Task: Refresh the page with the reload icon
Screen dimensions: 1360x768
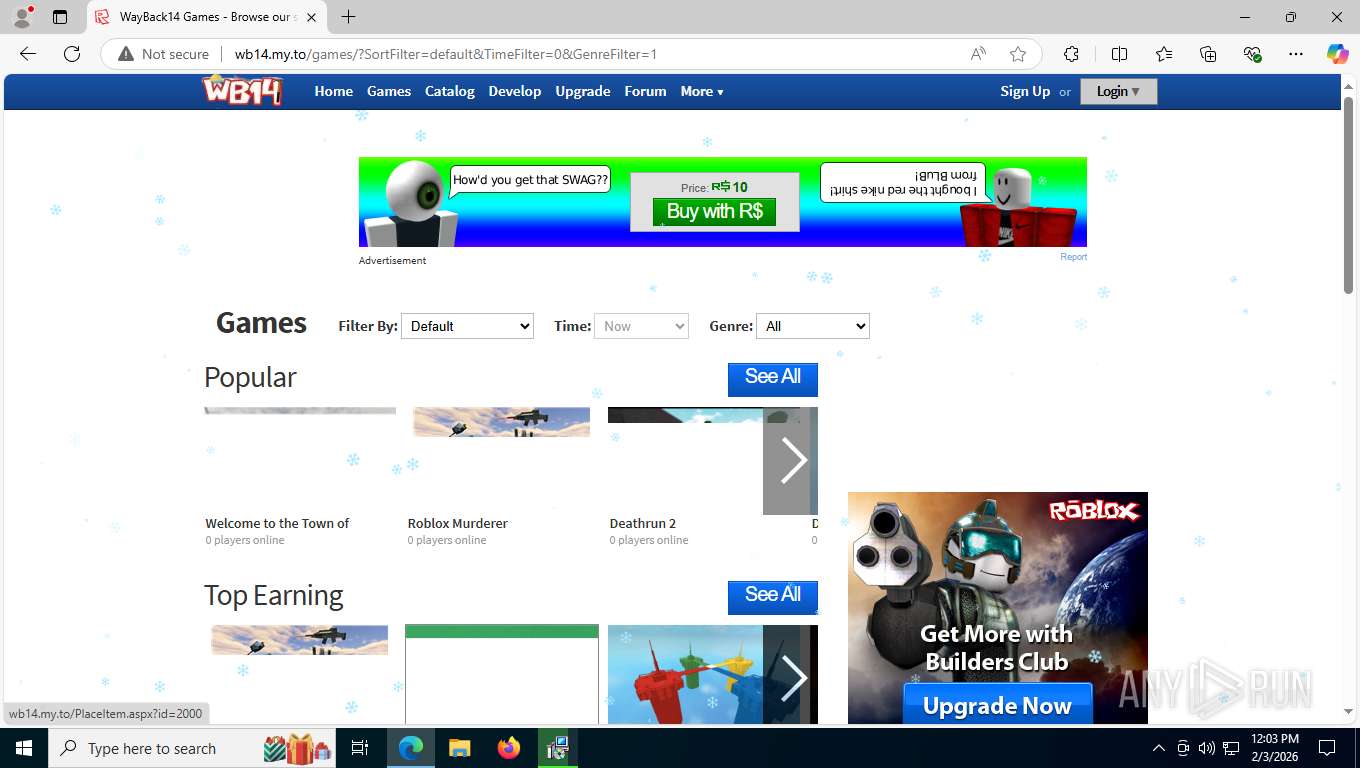Action: click(72, 54)
